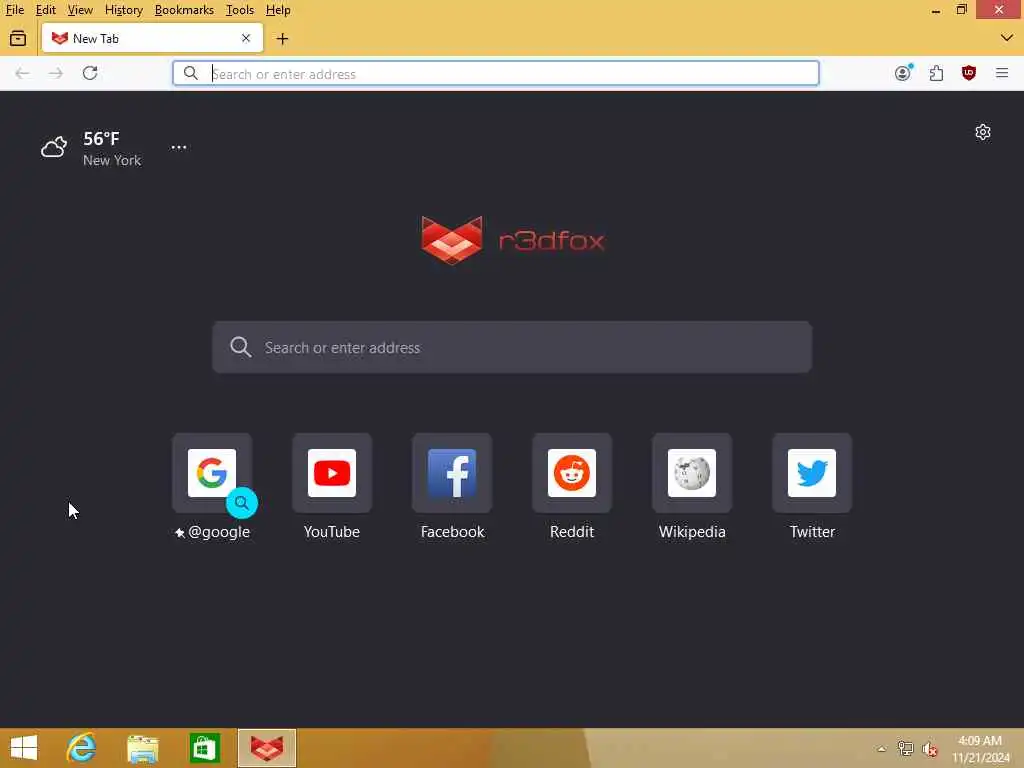Open the account profile icon
1024x768 pixels.
[x=903, y=73]
